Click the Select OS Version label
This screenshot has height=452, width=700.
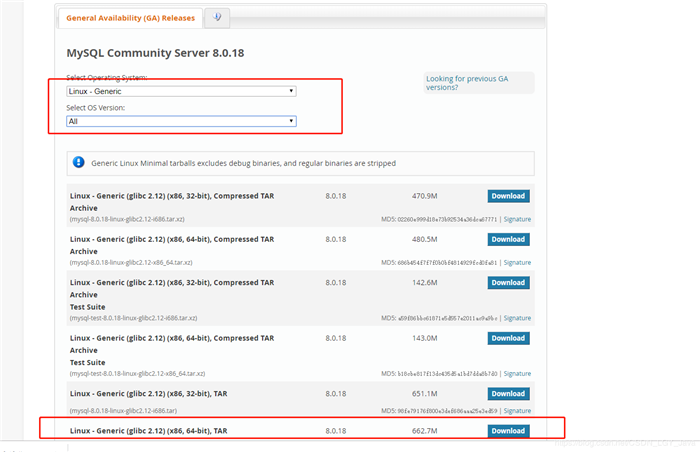[x=96, y=108]
